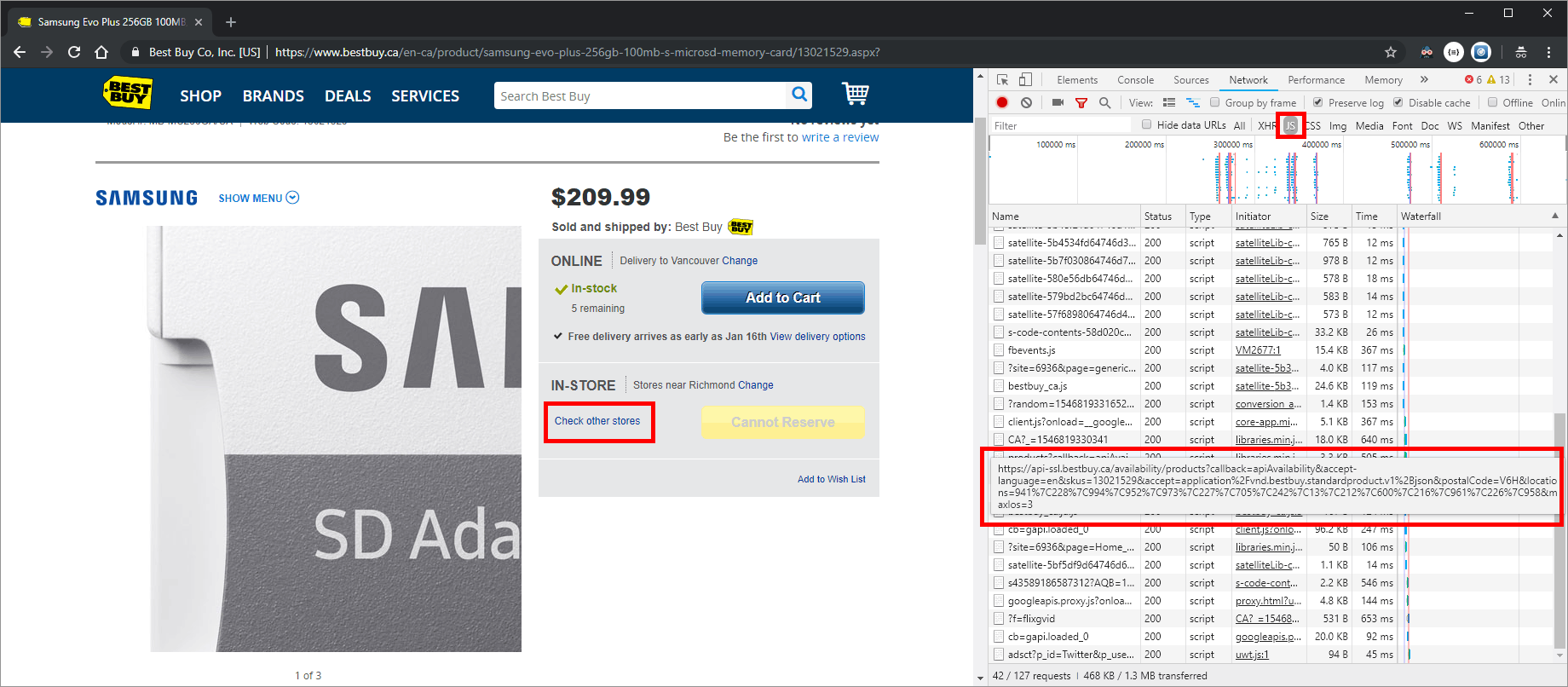Click View delivery options link
The width and height of the screenshot is (1568, 687).
[817, 337]
